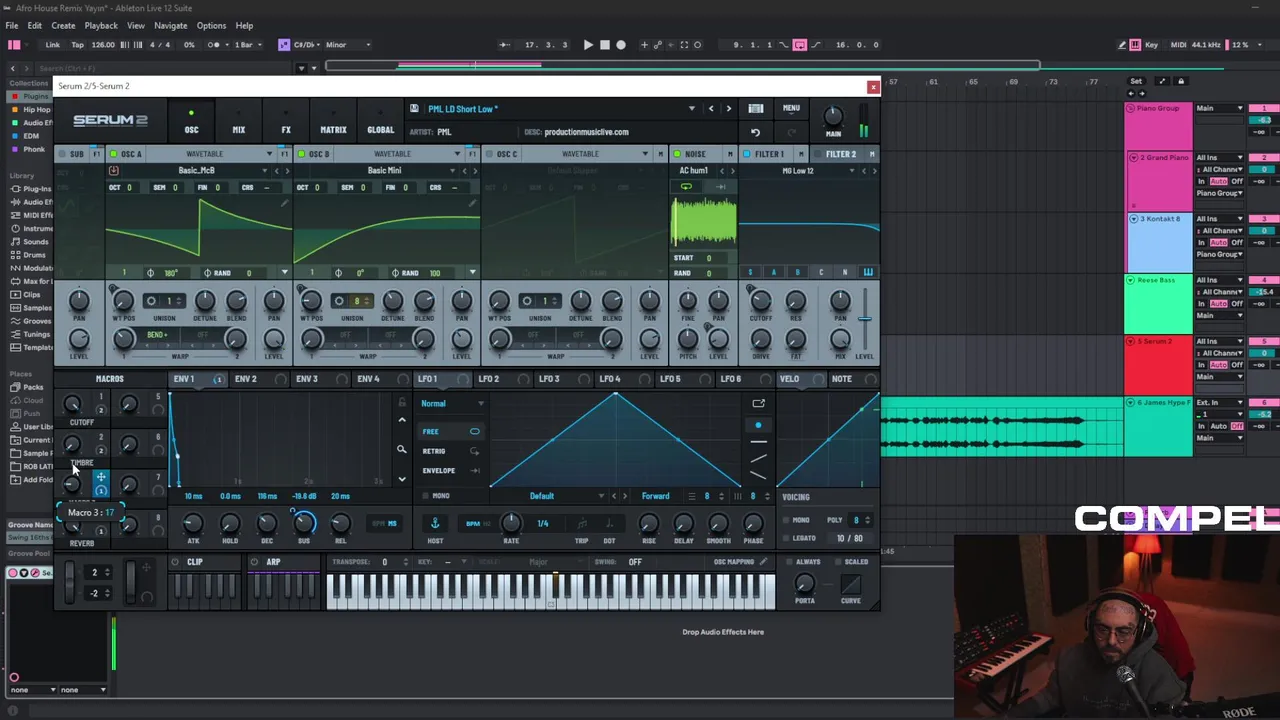Toggle the MIDI mapping mode button
Viewport: 1280px width, 720px height.
(x=1178, y=44)
